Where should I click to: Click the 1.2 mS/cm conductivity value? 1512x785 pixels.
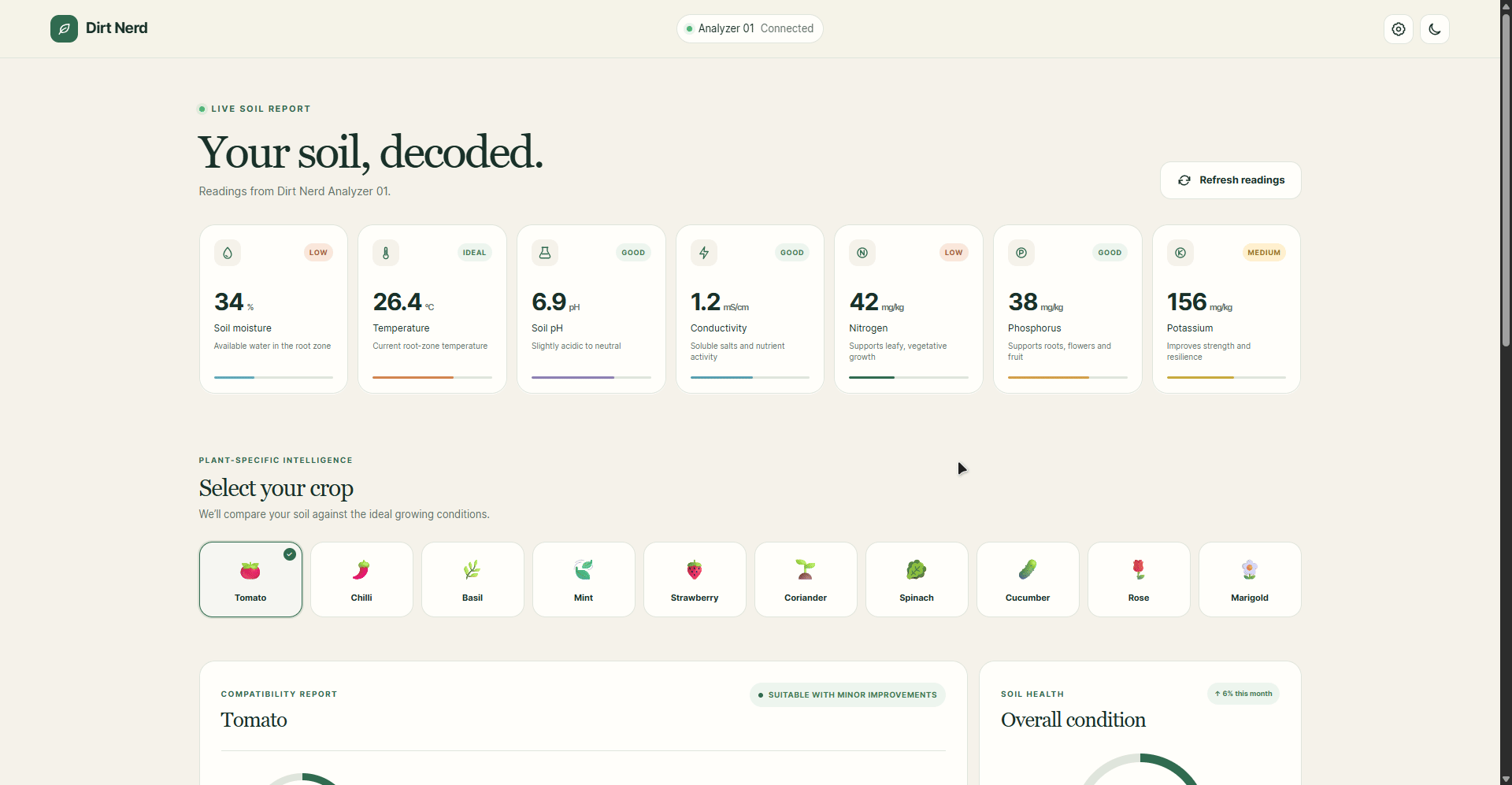[720, 302]
